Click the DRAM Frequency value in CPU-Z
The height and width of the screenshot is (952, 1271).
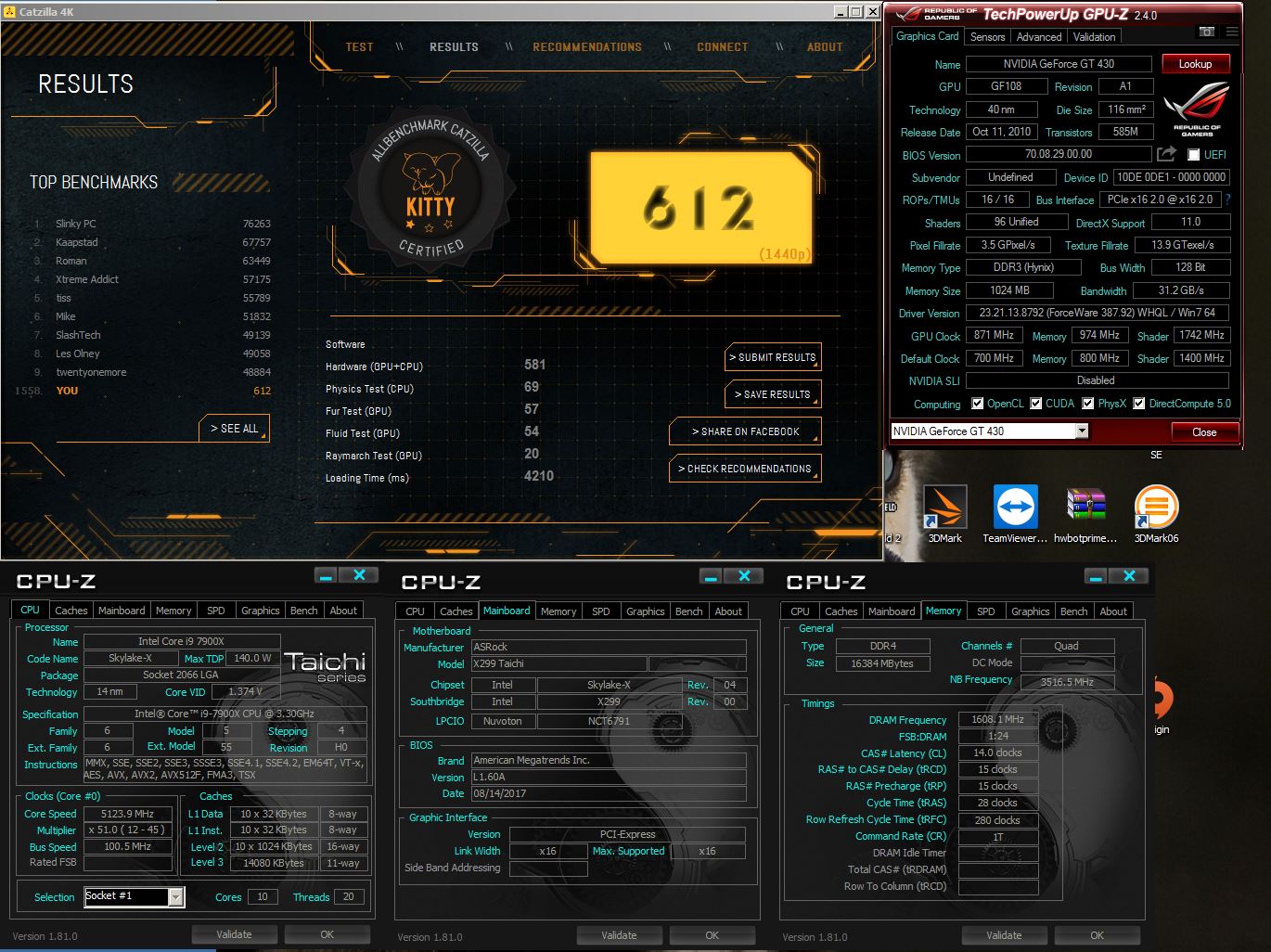(997, 719)
